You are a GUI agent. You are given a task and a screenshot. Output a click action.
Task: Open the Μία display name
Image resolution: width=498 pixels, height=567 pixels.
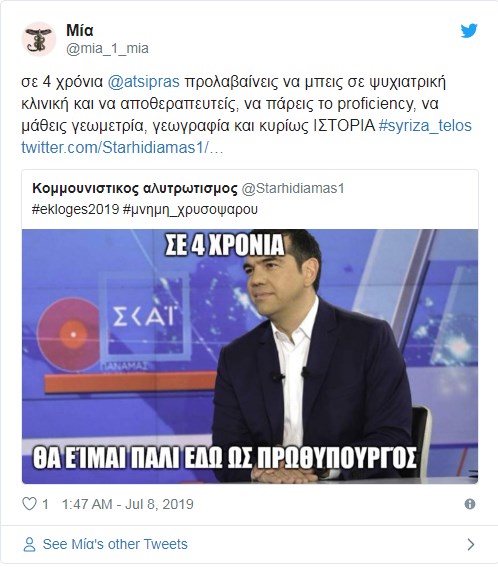point(80,30)
